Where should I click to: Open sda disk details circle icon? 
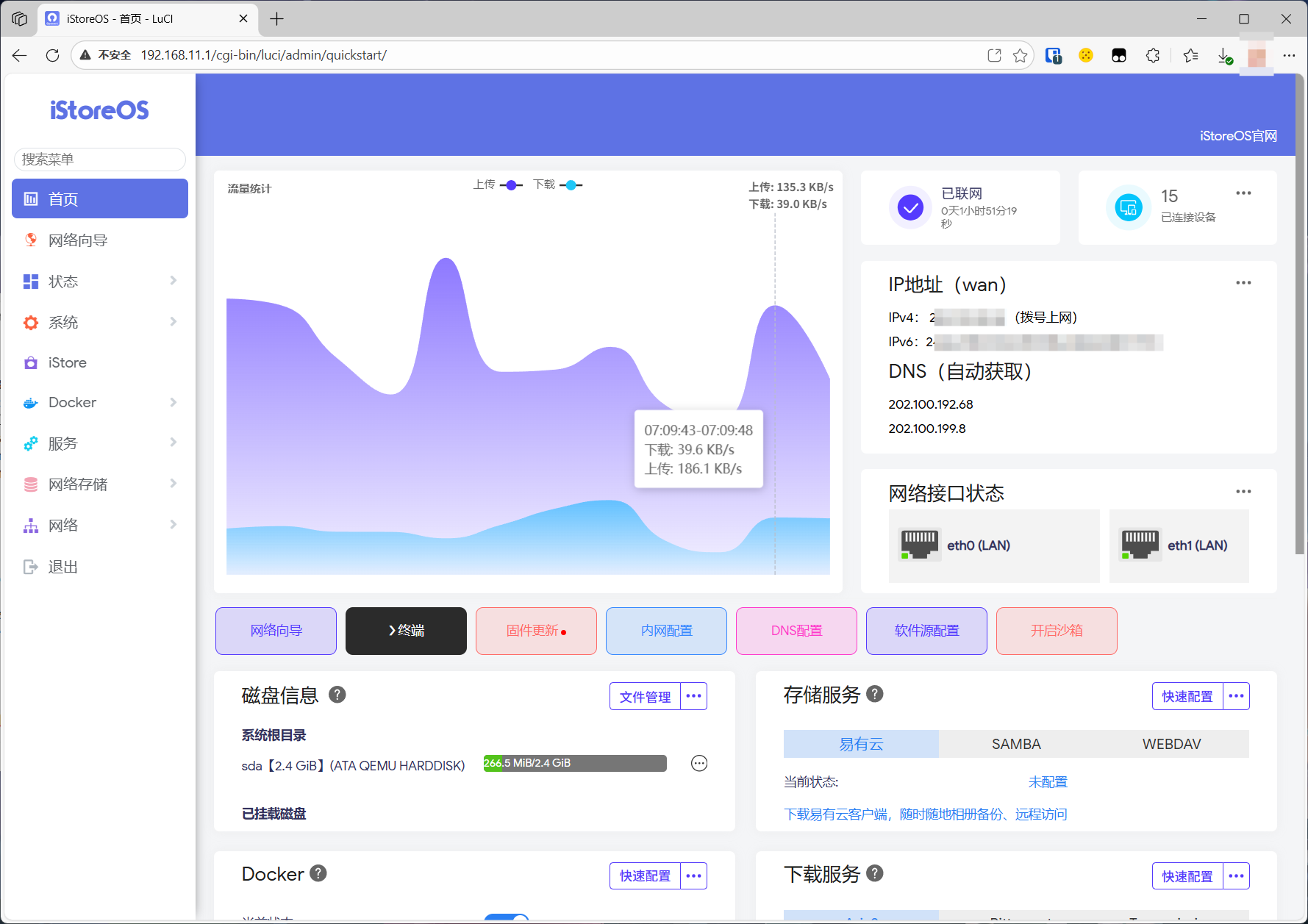[x=699, y=764]
